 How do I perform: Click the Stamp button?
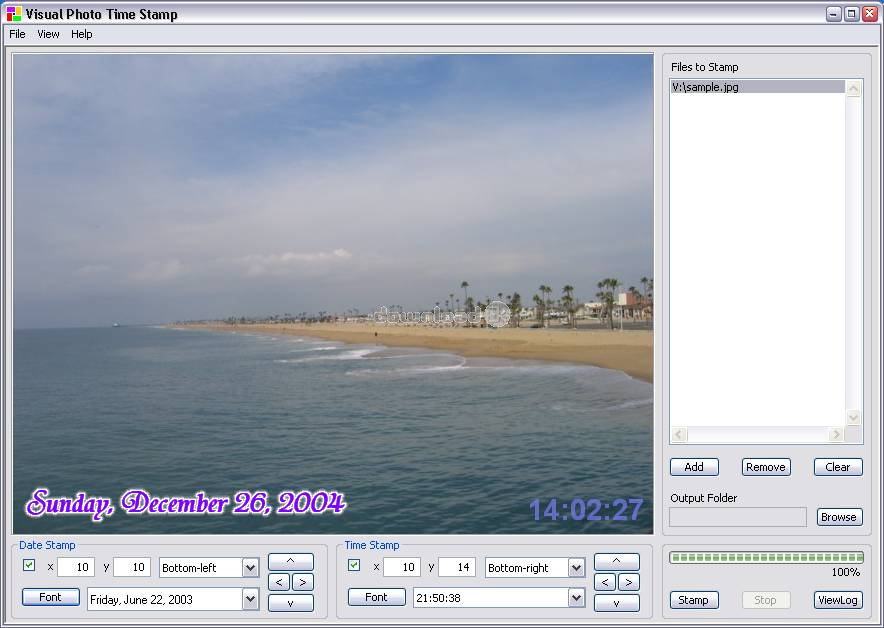point(694,600)
